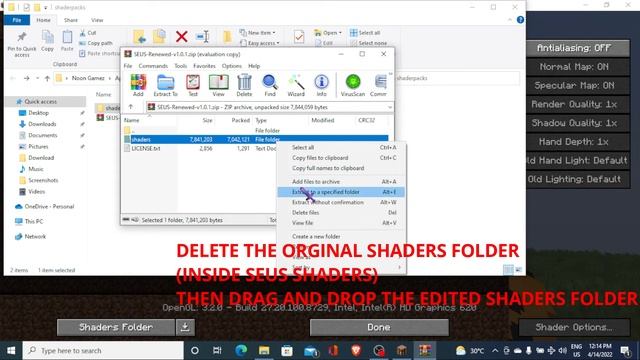Click the Paste icon in Explorer ribbon
Viewport: 640px width, 360px height.
coord(67,41)
